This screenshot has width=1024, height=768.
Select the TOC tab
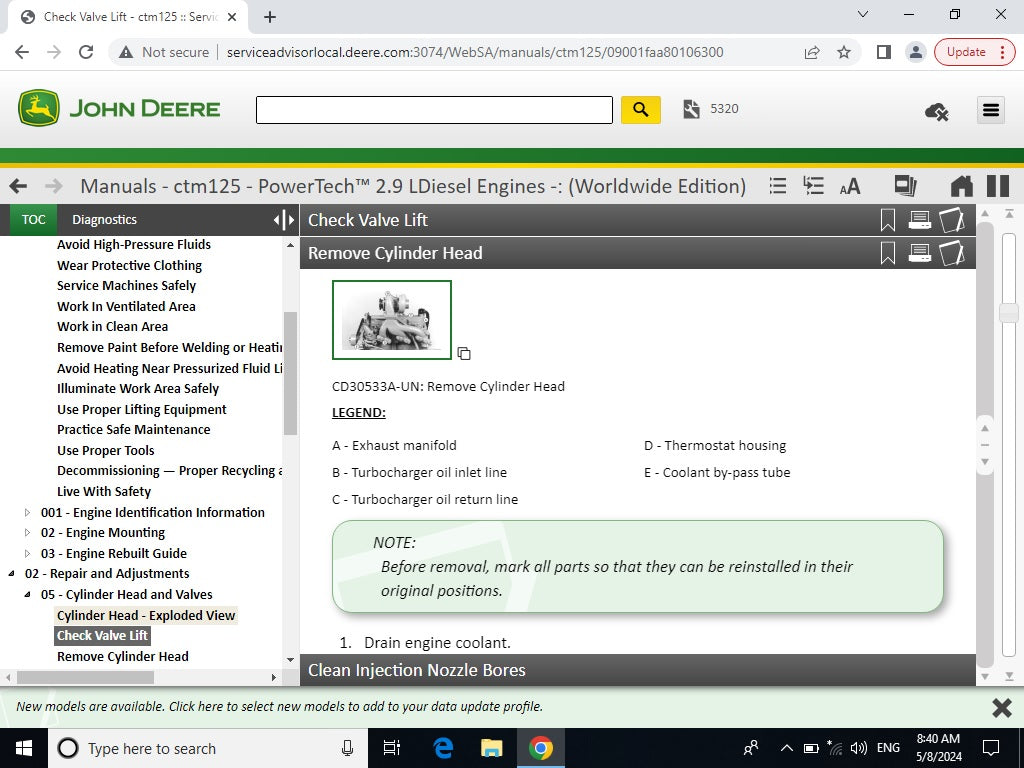click(x=34, y=220)
